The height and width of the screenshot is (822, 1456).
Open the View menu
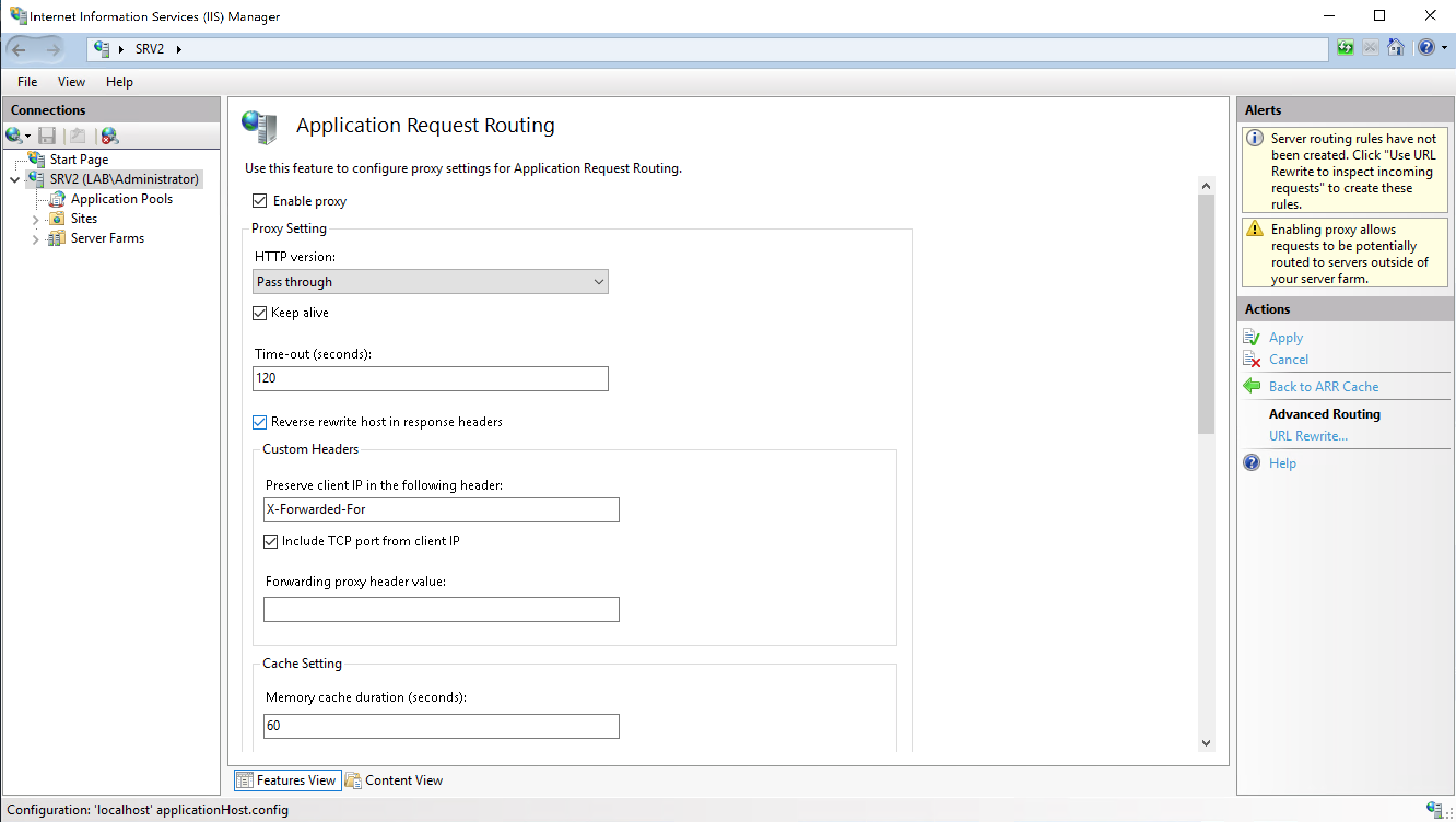pos(71,81)
